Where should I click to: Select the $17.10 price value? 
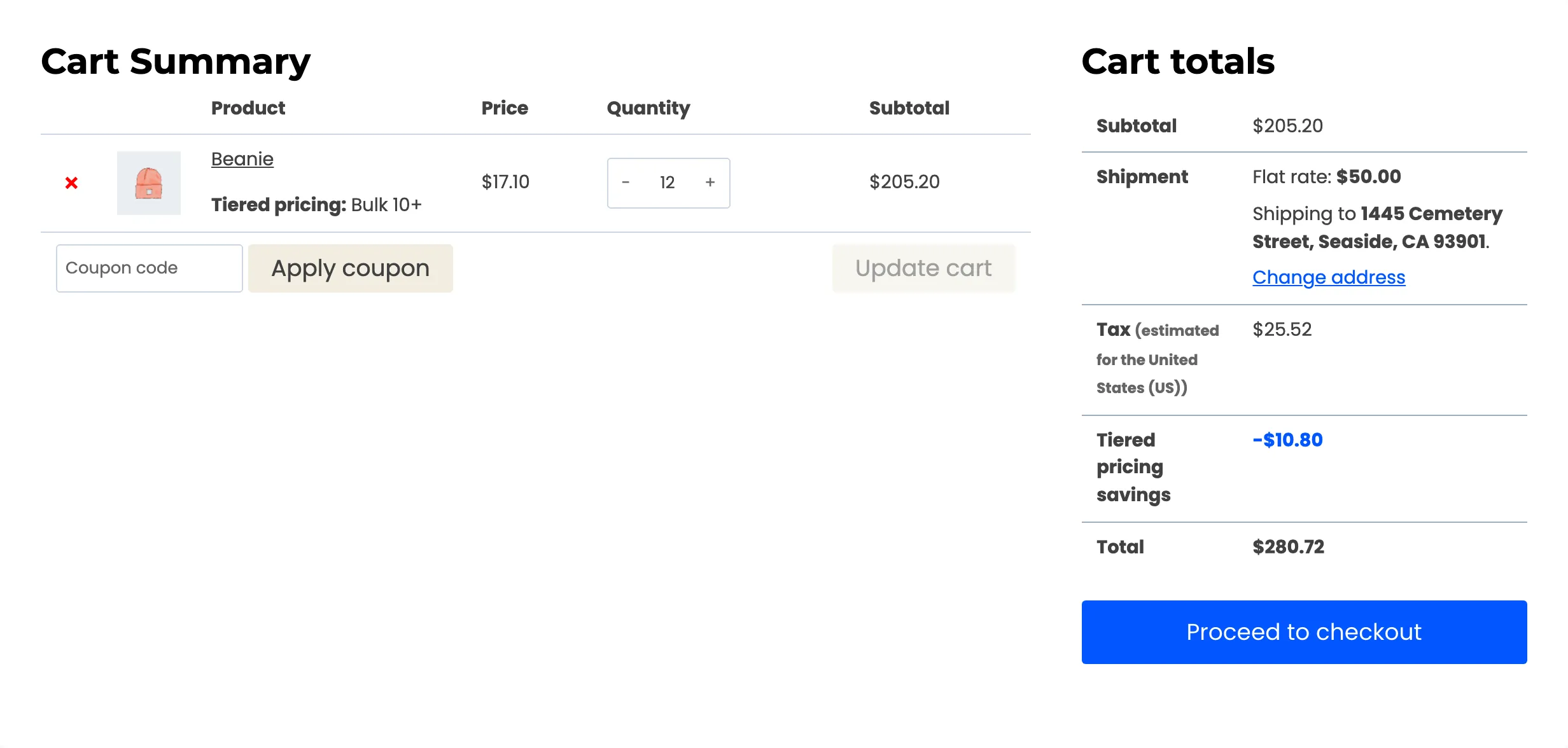tap(505, 182)
